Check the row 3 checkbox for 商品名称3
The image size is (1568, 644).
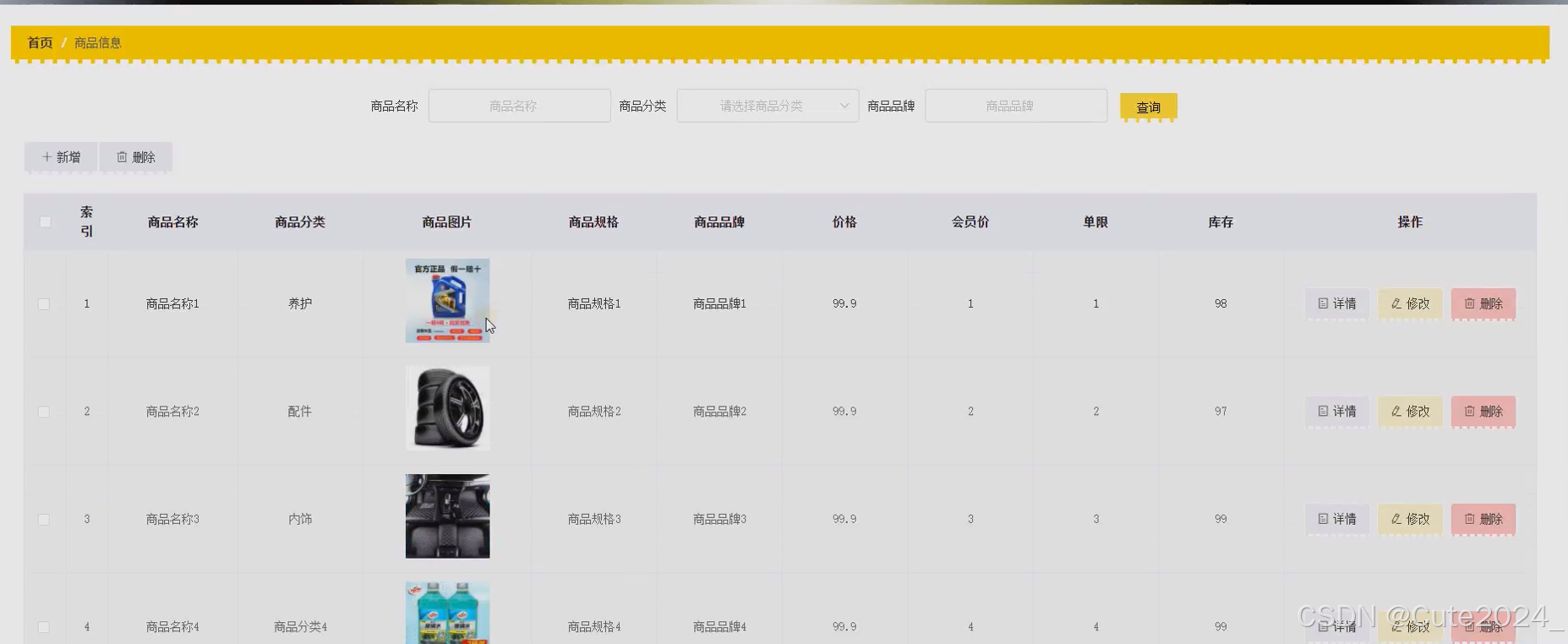(44, 519)
